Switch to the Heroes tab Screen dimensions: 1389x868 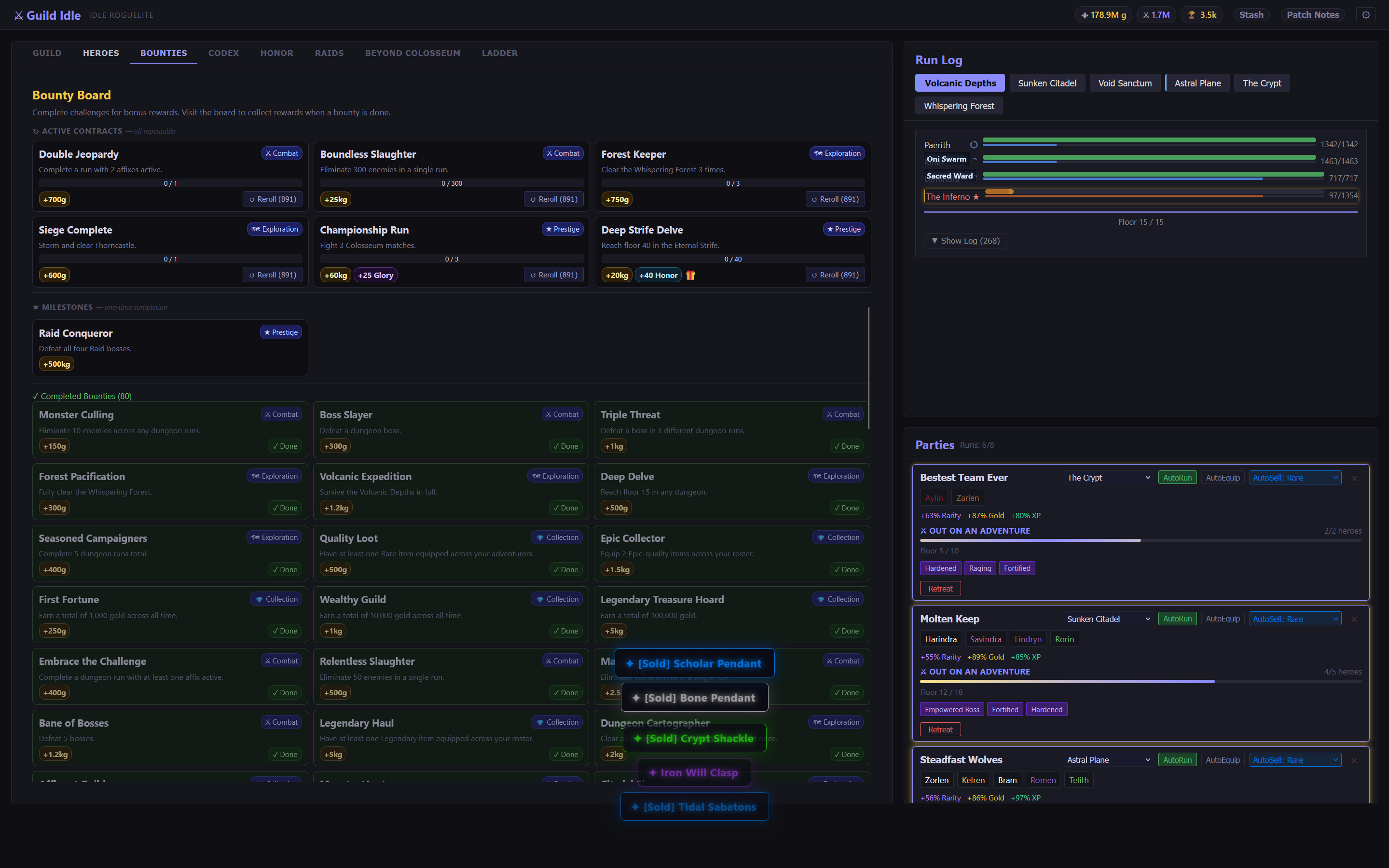click(101, 53)
